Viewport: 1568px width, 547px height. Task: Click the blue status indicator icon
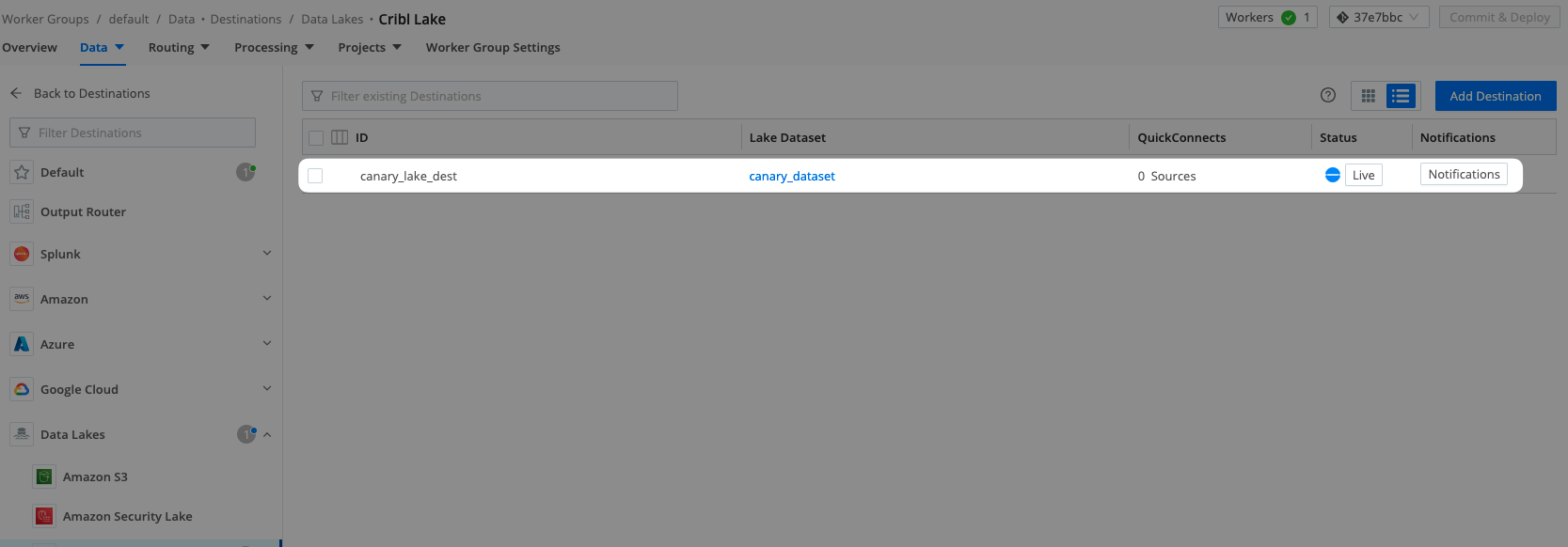coord(1332,175)
